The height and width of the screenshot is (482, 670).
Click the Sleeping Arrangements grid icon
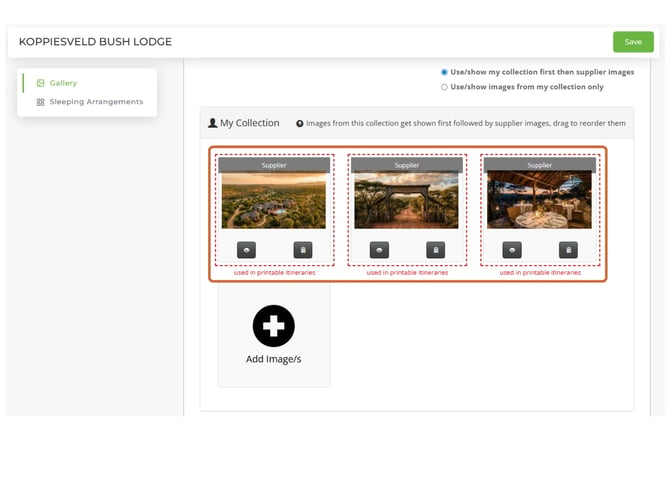pos(40,102)
